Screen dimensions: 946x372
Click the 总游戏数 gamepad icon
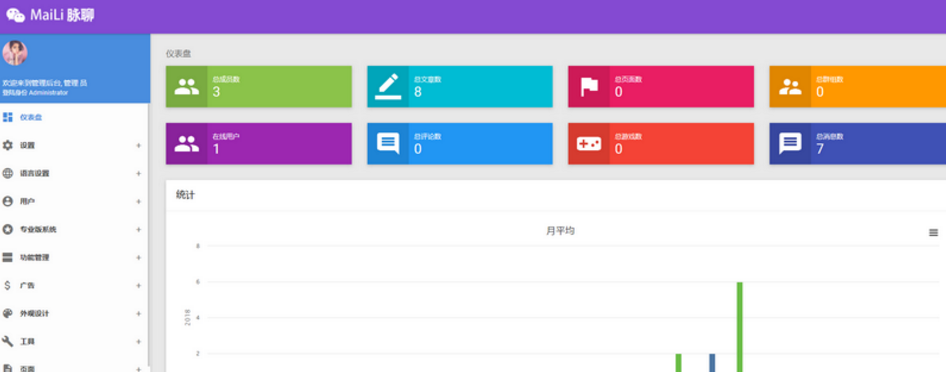(589, 143)
